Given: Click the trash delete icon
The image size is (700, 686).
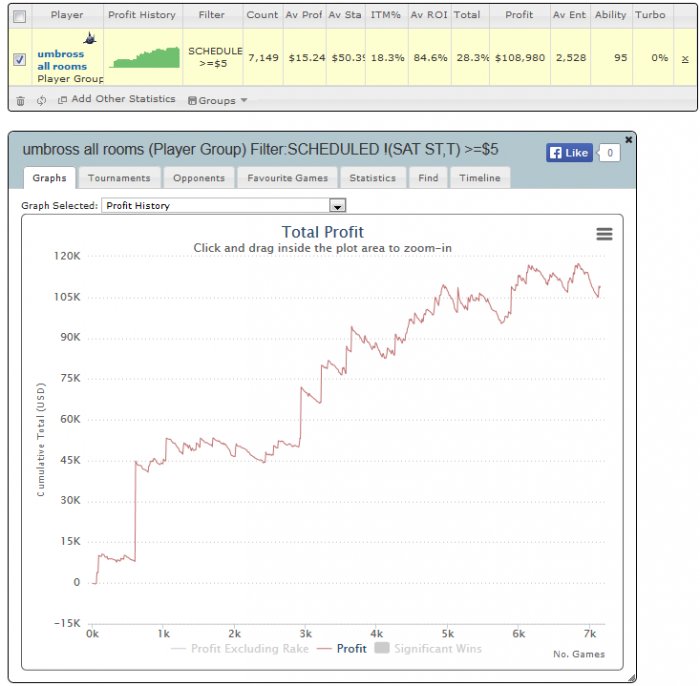Looking at the screenshot, I should 21,101.
